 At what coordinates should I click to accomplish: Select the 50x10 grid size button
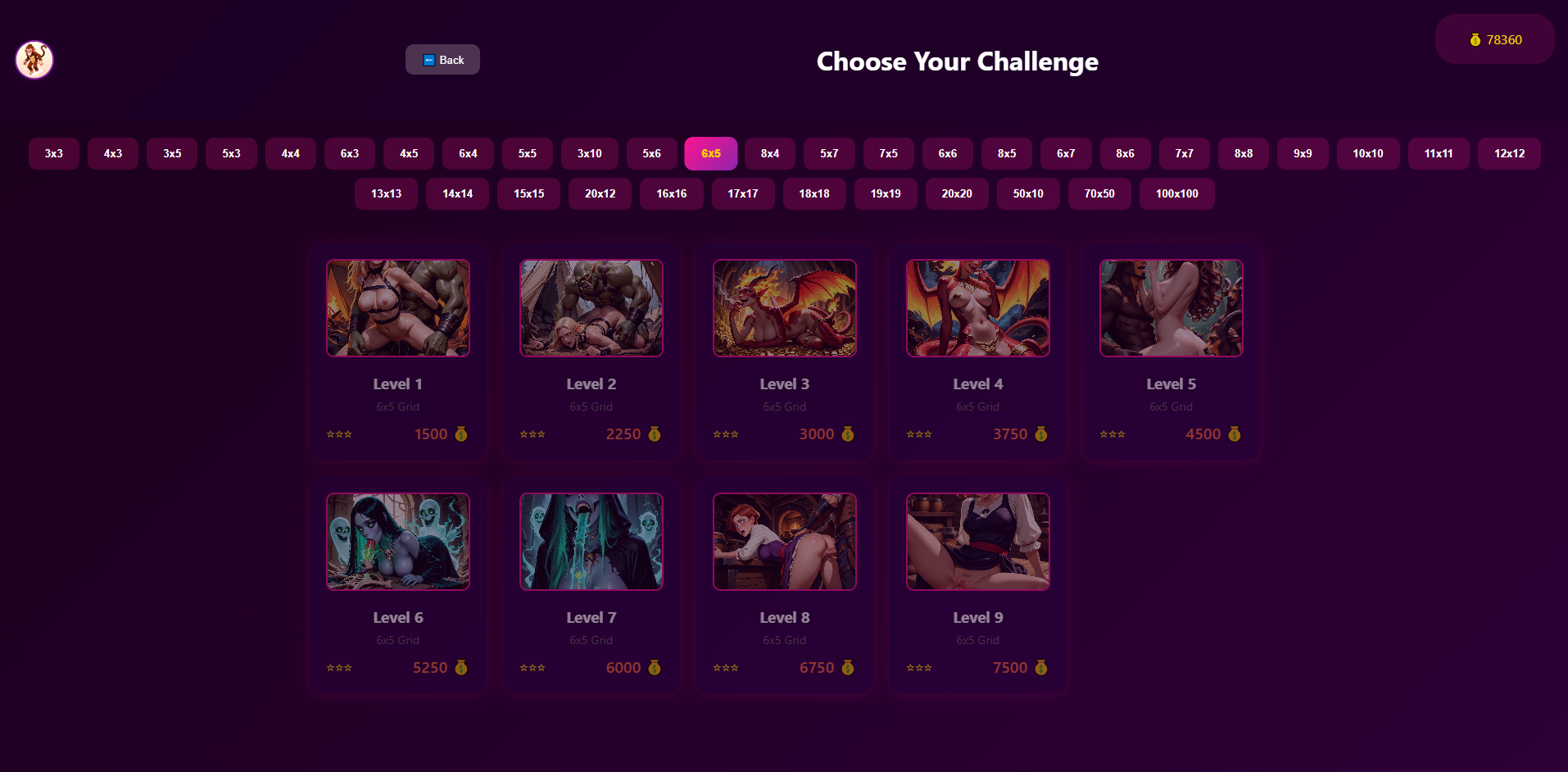[1028, 193]
